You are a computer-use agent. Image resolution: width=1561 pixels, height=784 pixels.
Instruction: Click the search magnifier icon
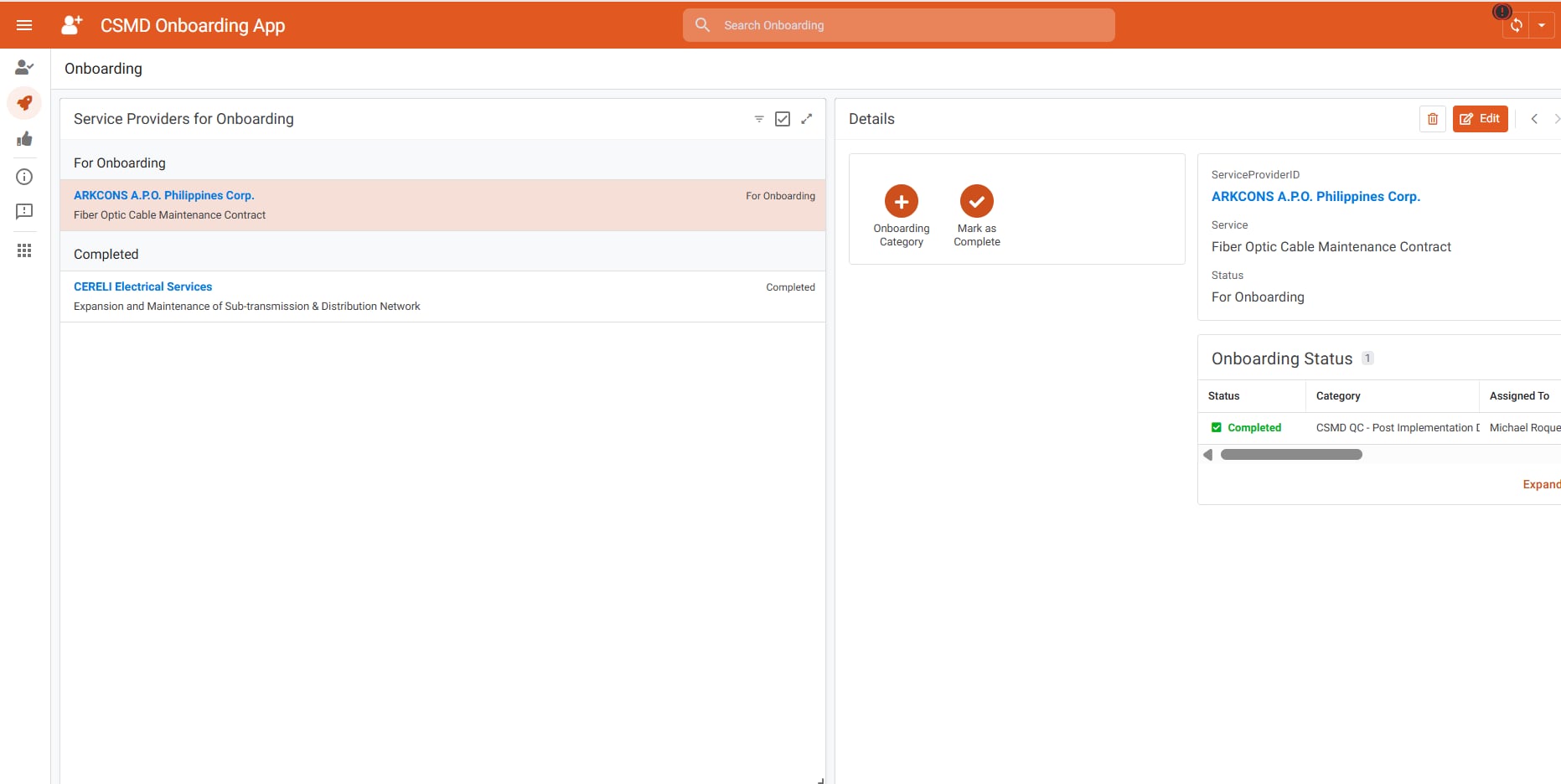703,25
